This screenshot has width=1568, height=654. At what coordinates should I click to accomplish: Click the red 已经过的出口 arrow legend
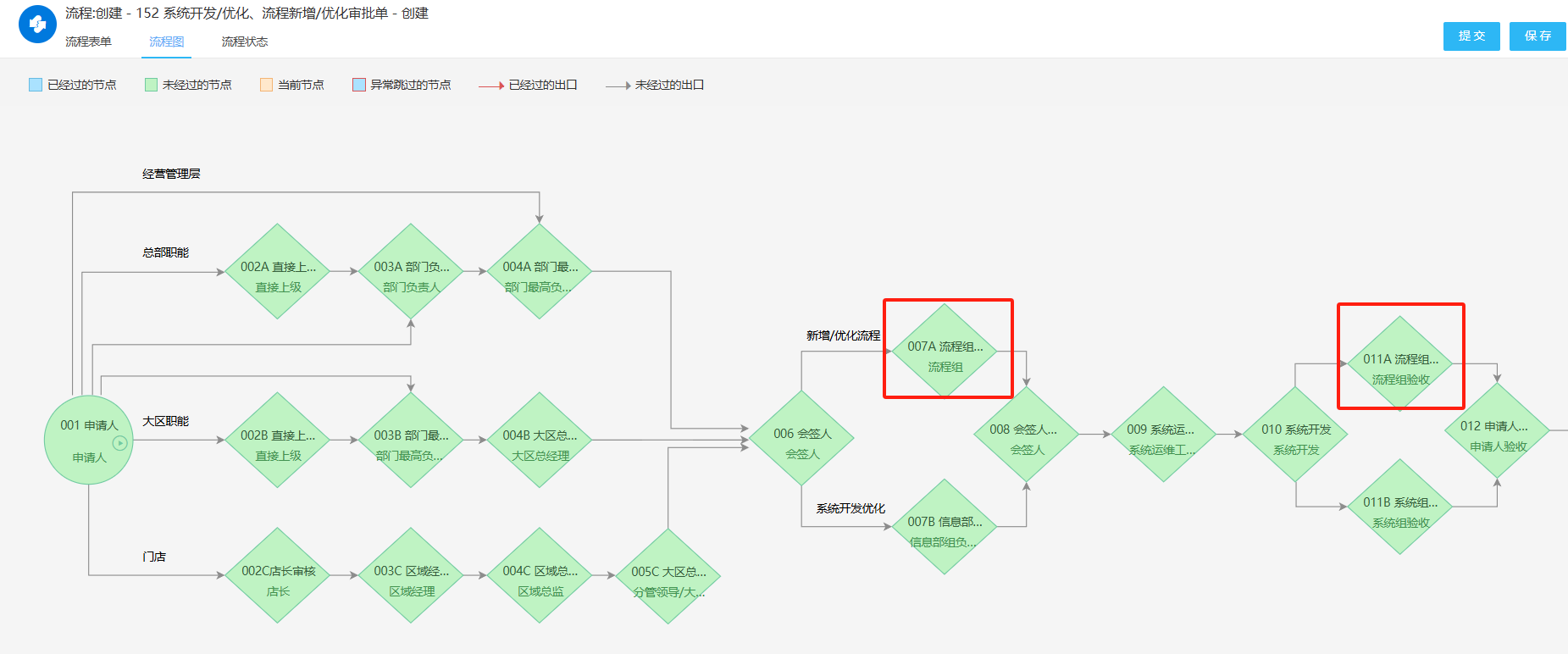491,86
